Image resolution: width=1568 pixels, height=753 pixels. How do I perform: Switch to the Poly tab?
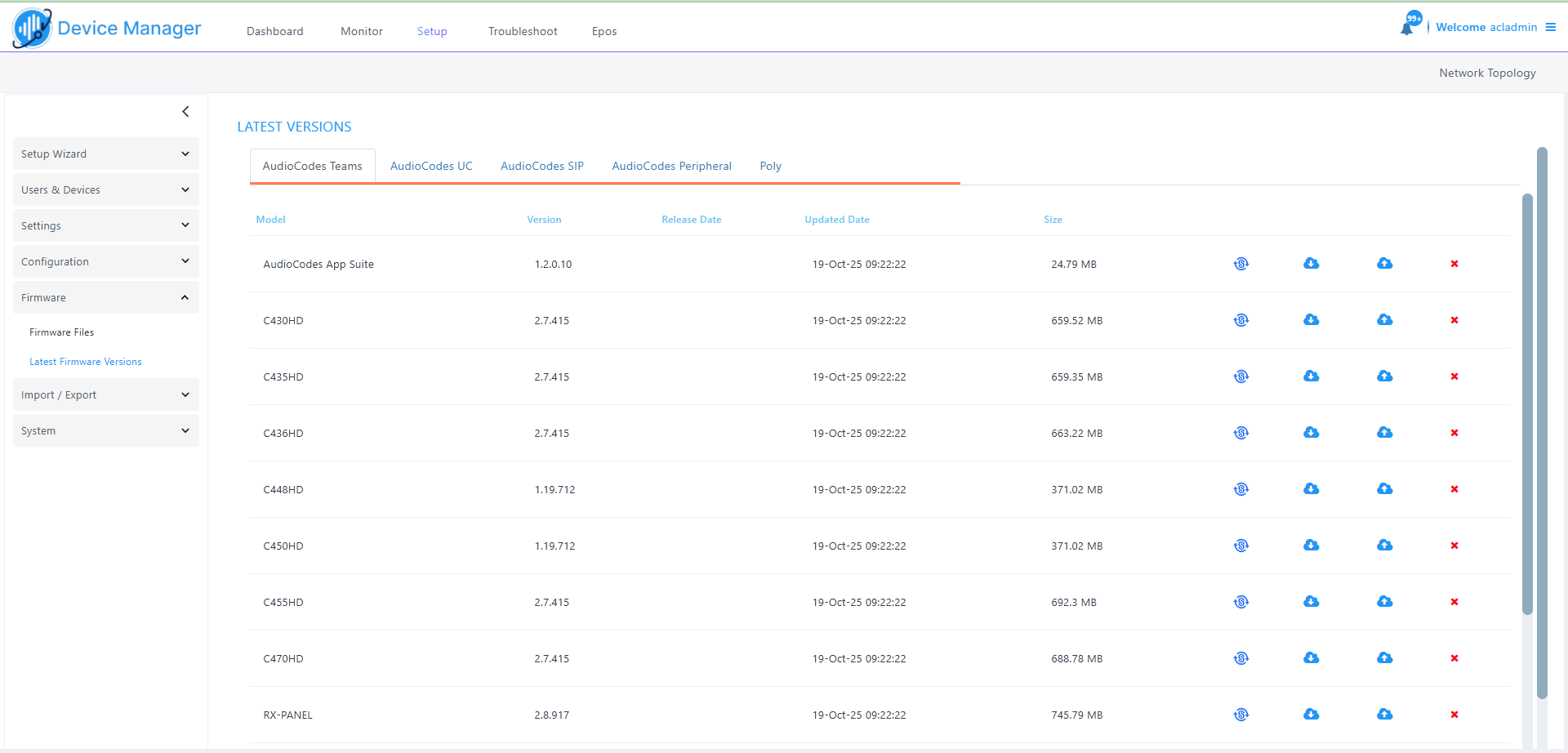(x=770, y=166)
